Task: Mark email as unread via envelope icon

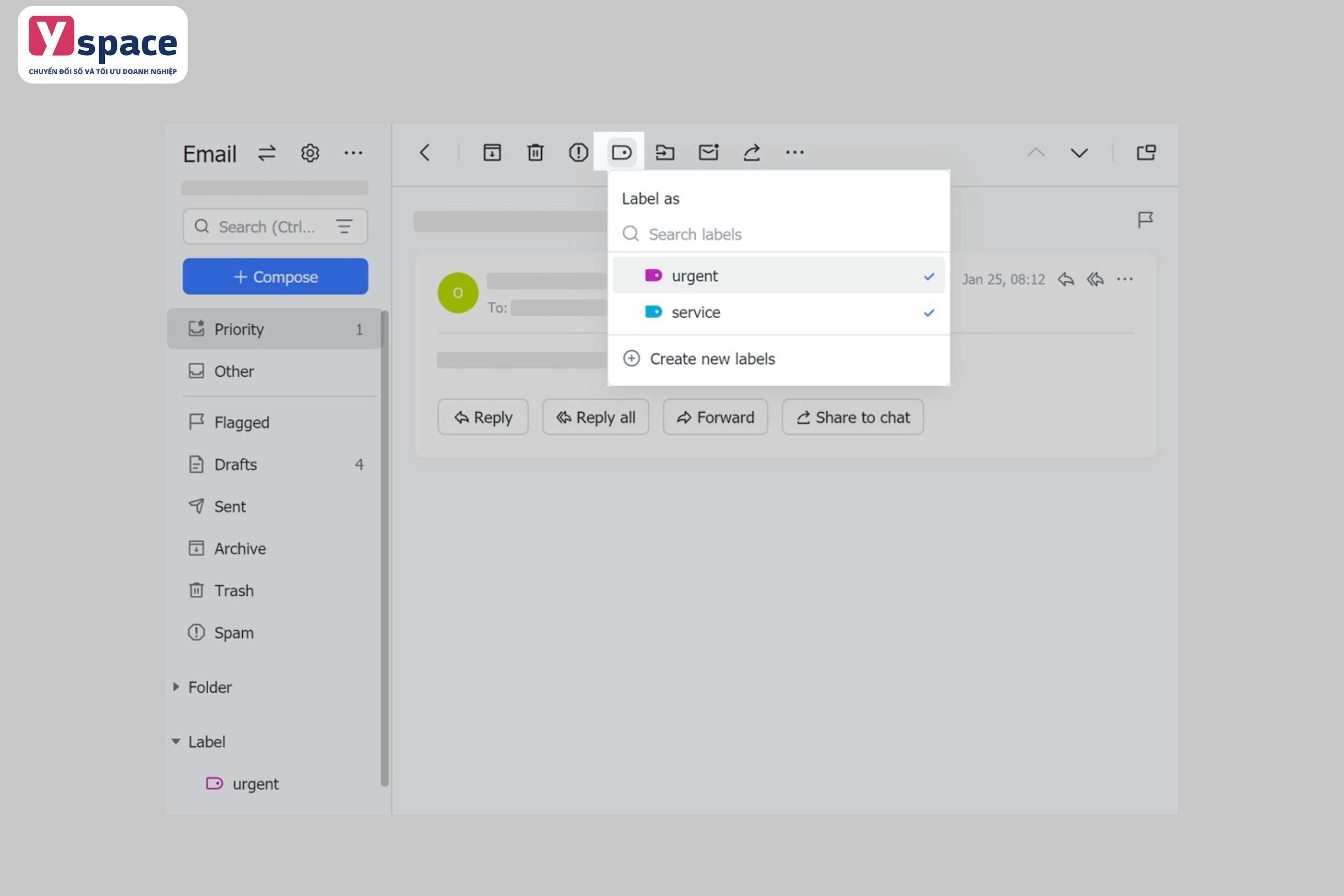Action: coord(709,153)
